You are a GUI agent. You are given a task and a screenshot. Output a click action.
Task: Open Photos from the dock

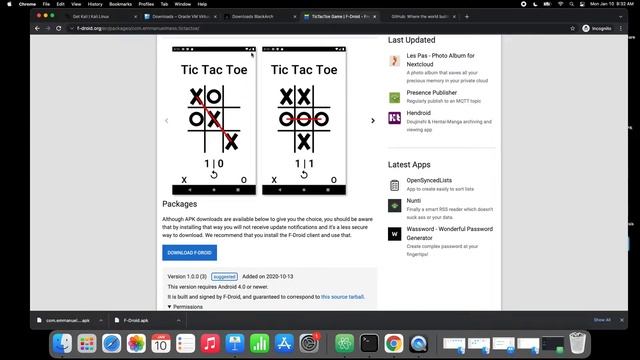tap(136, 343)
